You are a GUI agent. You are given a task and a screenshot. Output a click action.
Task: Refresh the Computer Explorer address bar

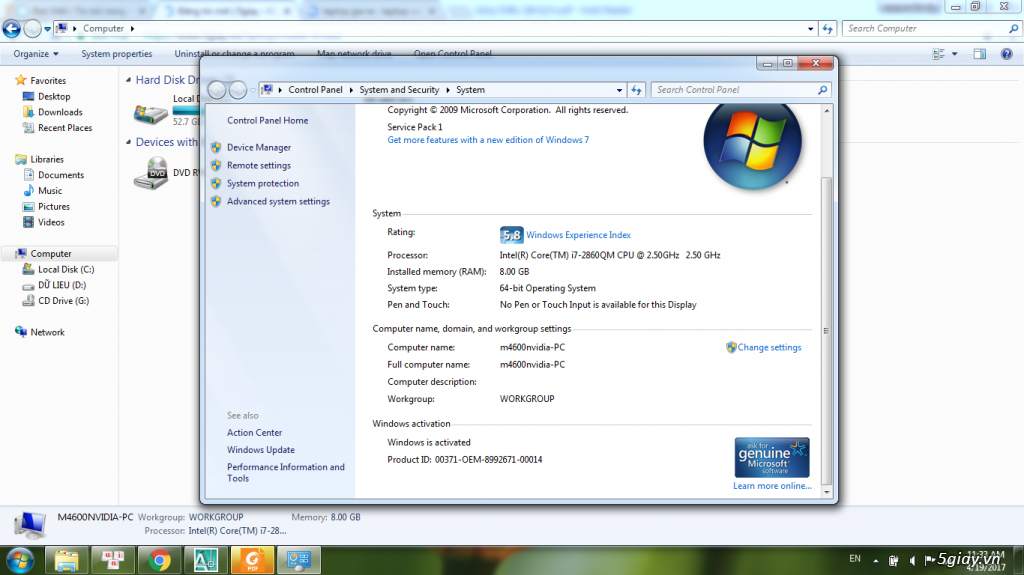click(x=827, y=29)
